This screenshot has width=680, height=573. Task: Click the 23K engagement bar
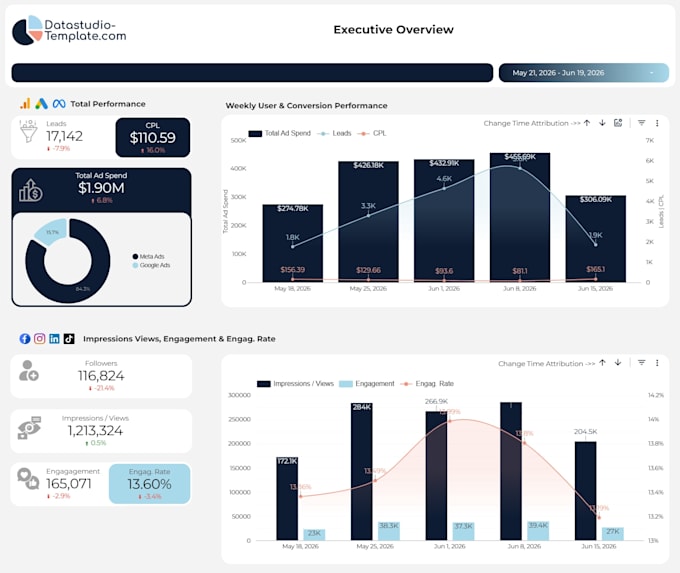point(314,534)
